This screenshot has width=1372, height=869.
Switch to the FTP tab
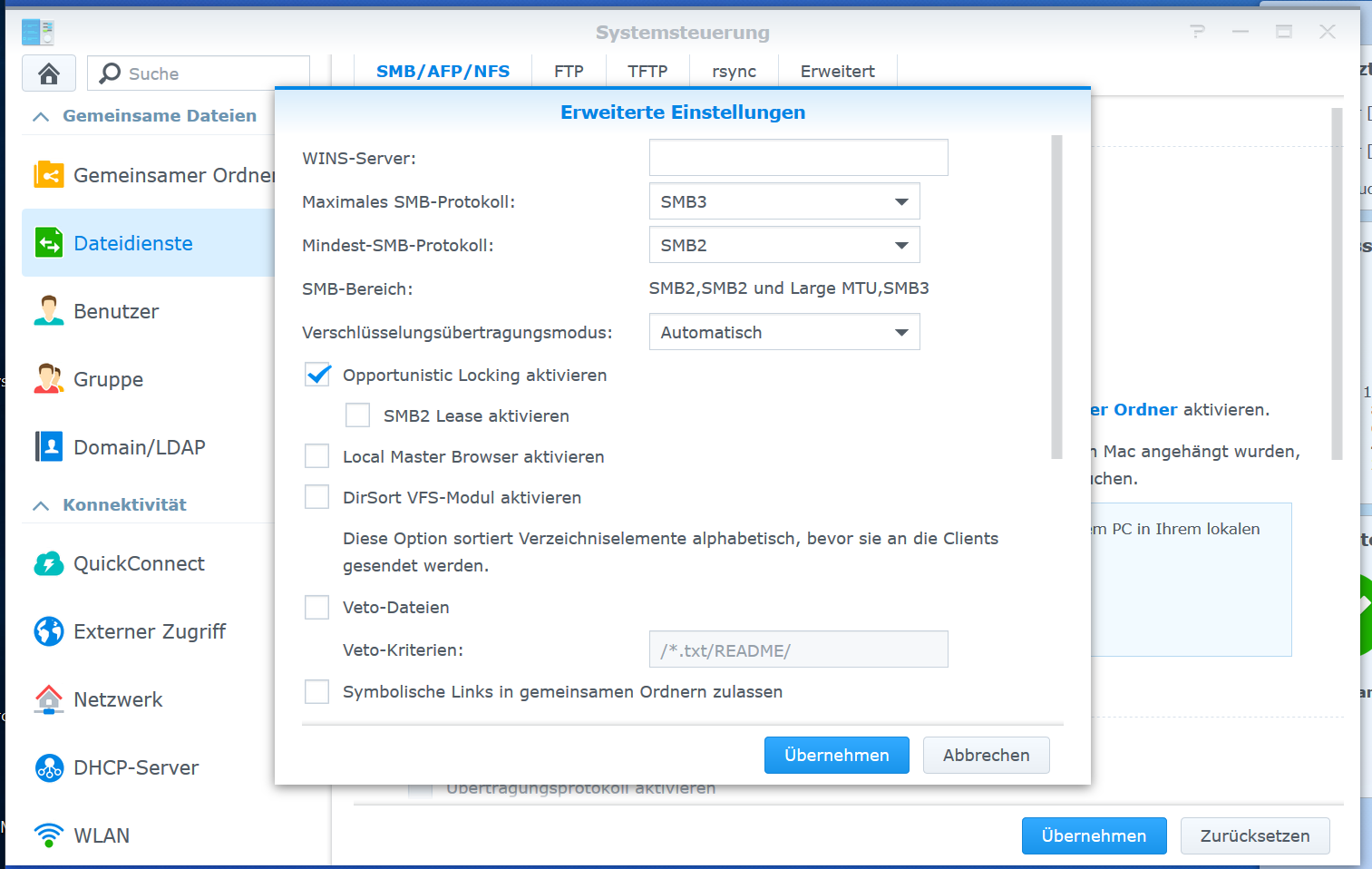(x=568, y=71)
